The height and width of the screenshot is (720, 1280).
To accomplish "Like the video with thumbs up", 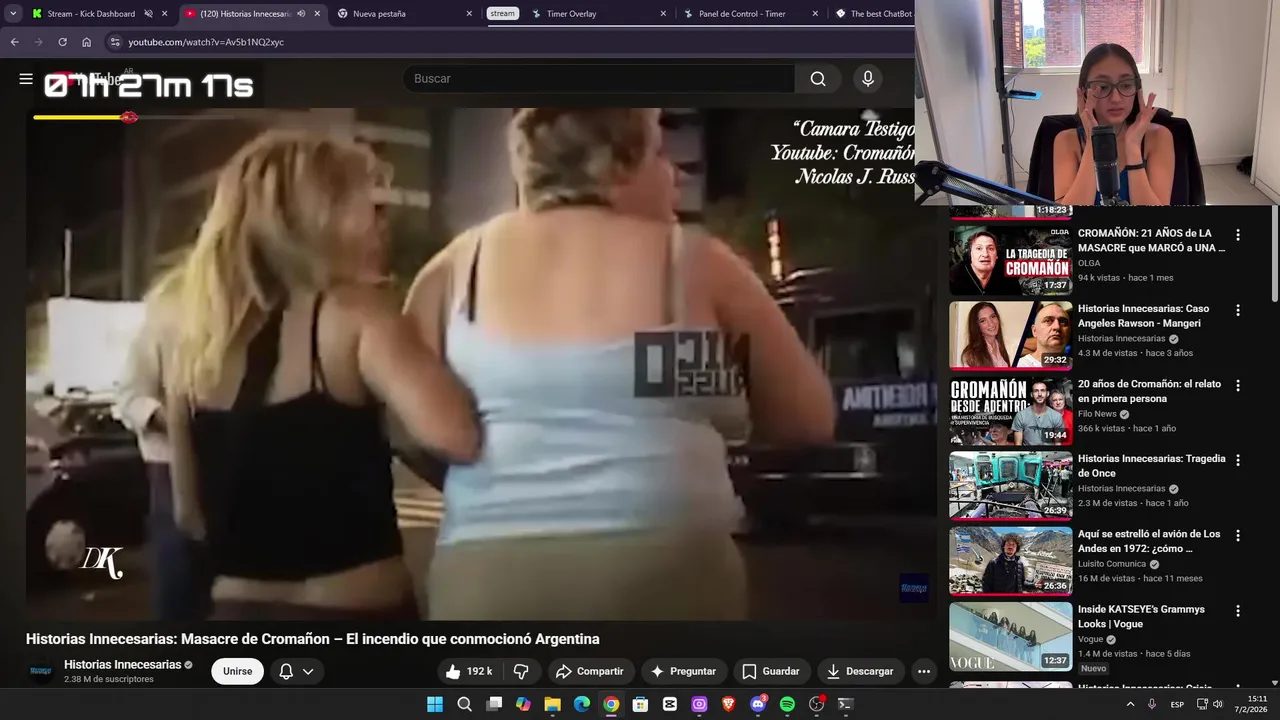I will coord(469,671).
